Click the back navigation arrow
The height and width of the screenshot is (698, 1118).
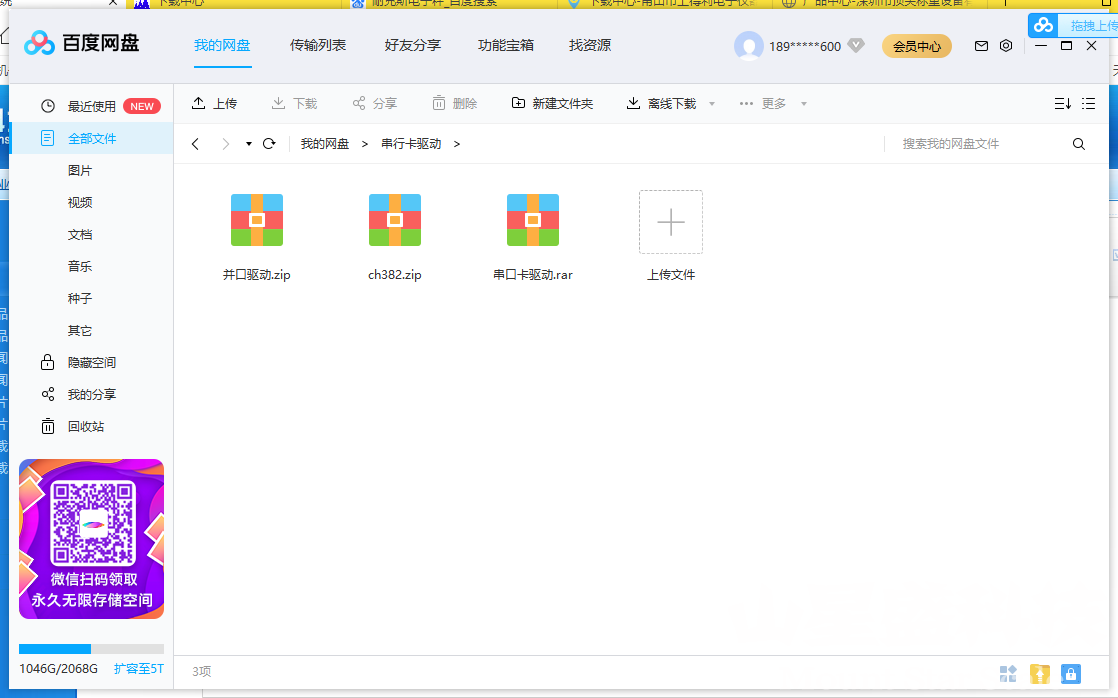195,143
